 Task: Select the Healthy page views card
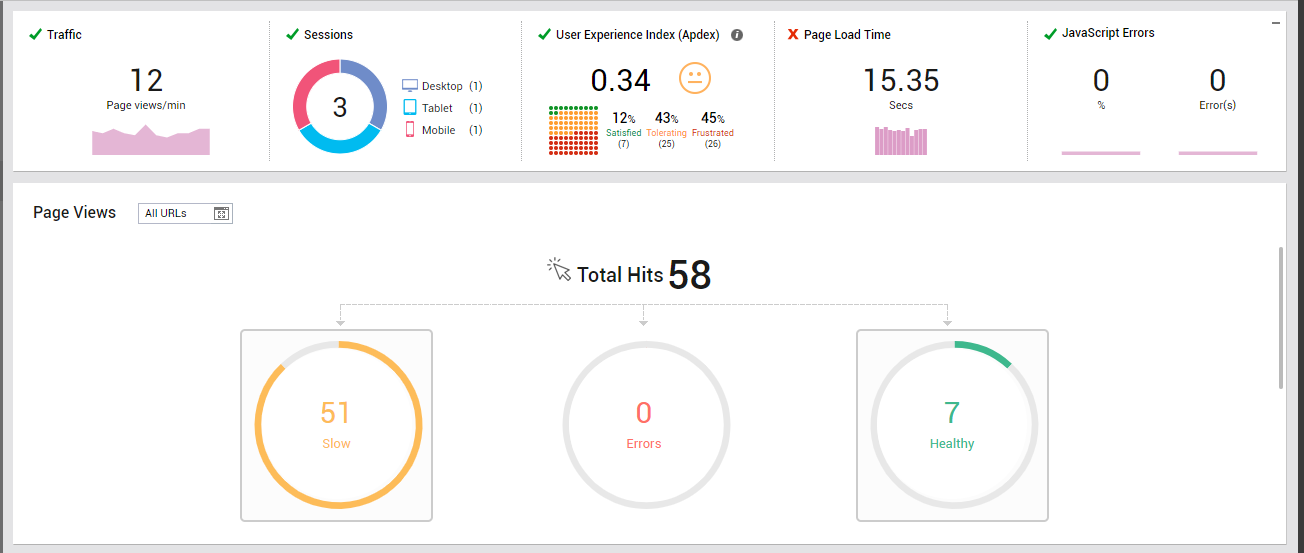click(x=952, y=425)
